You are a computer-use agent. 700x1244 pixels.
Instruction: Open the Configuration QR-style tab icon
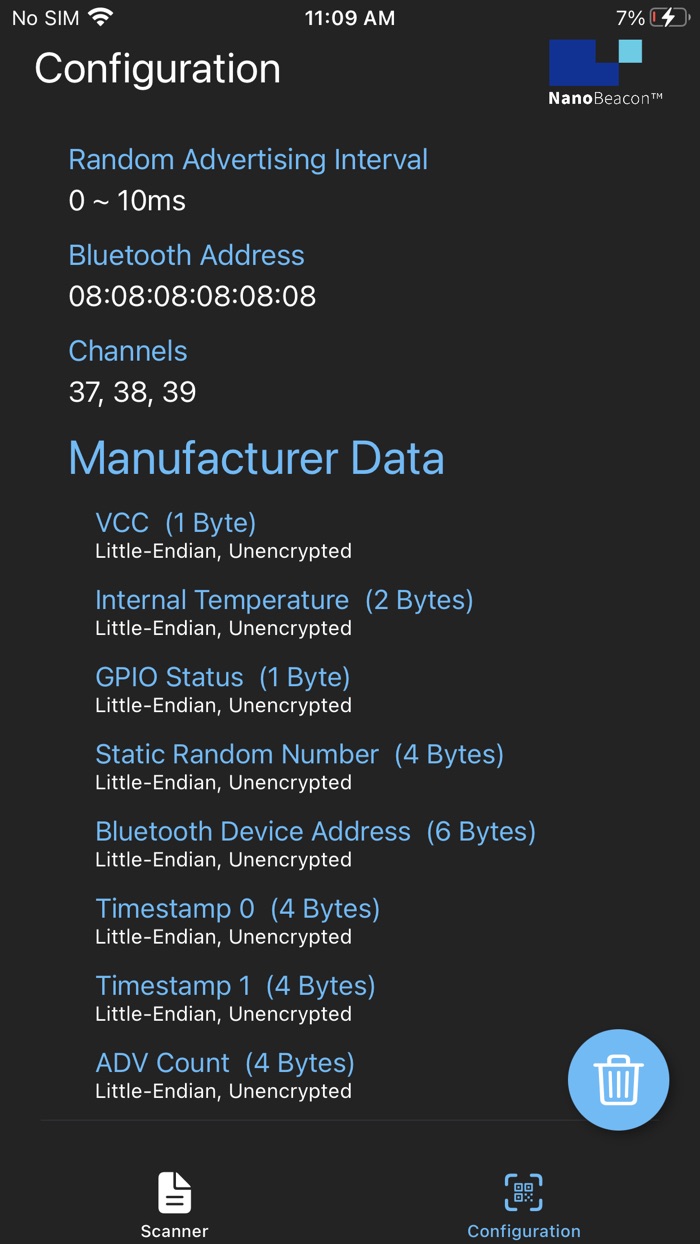(x=524, y=1192)
